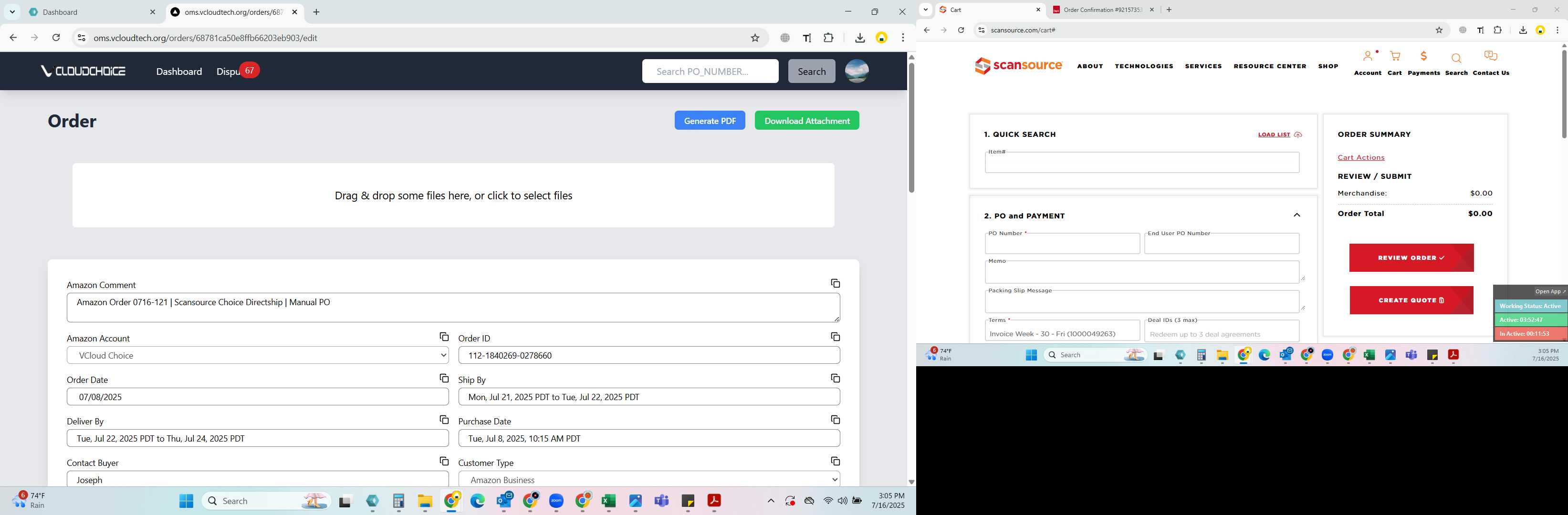
Task: Select the Cart browser tab
Action: (989, 10)
